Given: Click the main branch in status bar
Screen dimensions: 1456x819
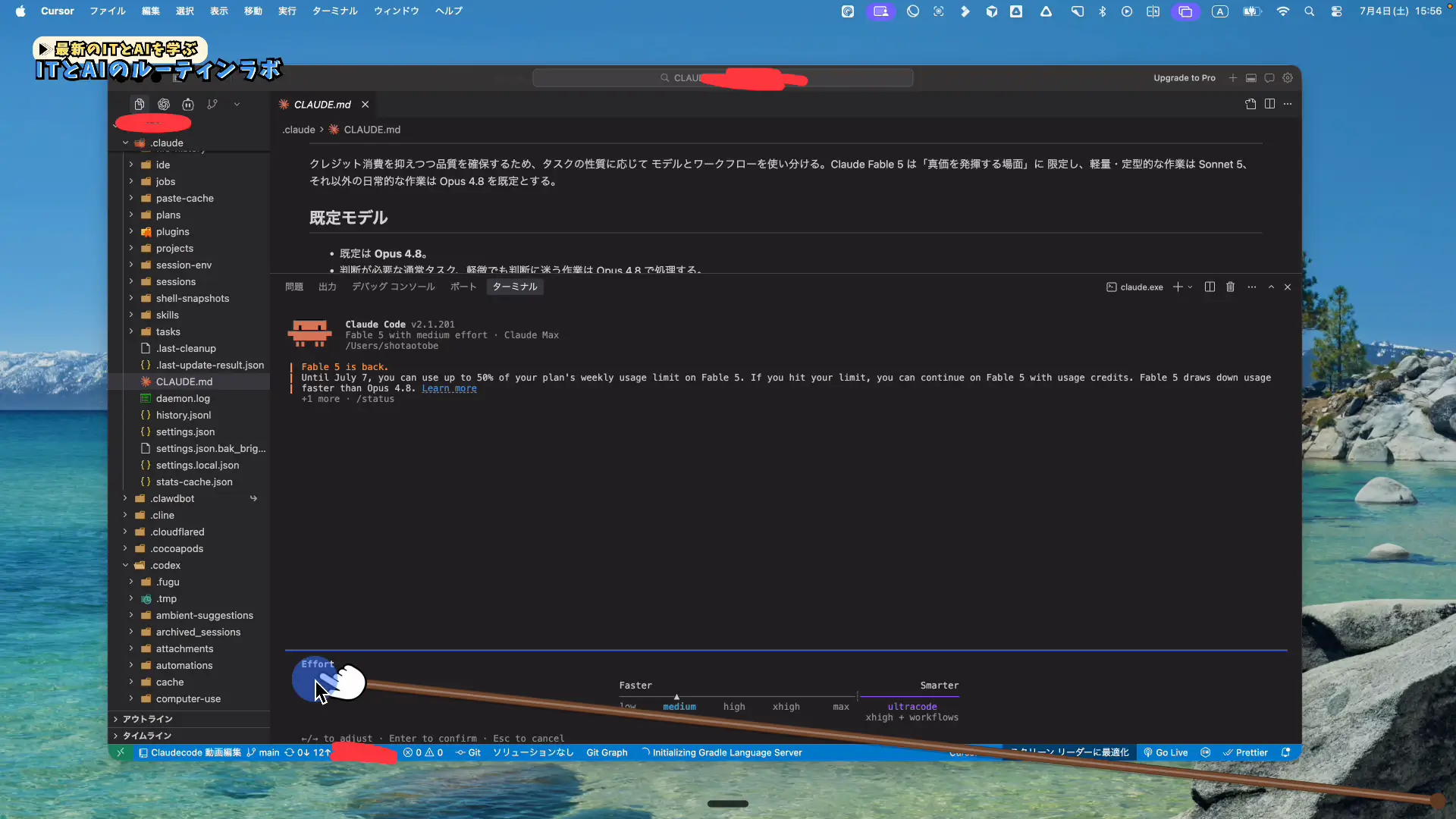Looking at the screenshot, I should click(263, 752).
